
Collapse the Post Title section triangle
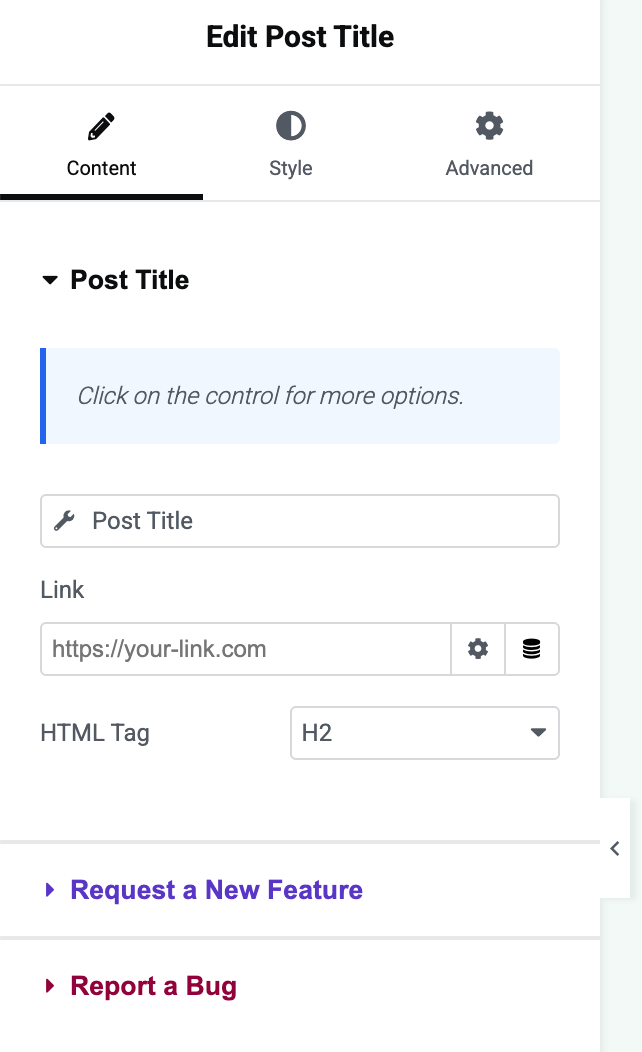coord(50,281)
